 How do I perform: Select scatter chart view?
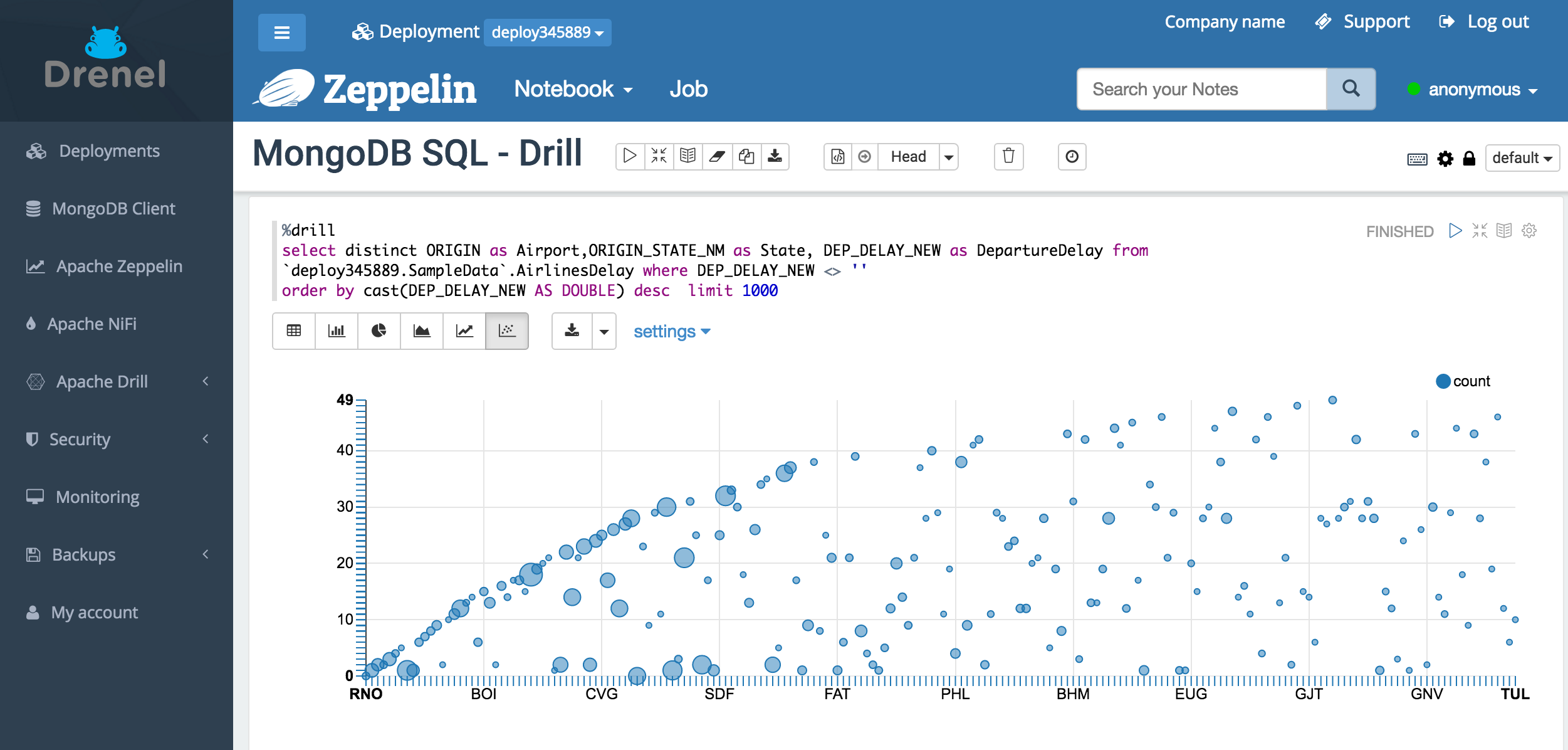(x=507, y=330)
